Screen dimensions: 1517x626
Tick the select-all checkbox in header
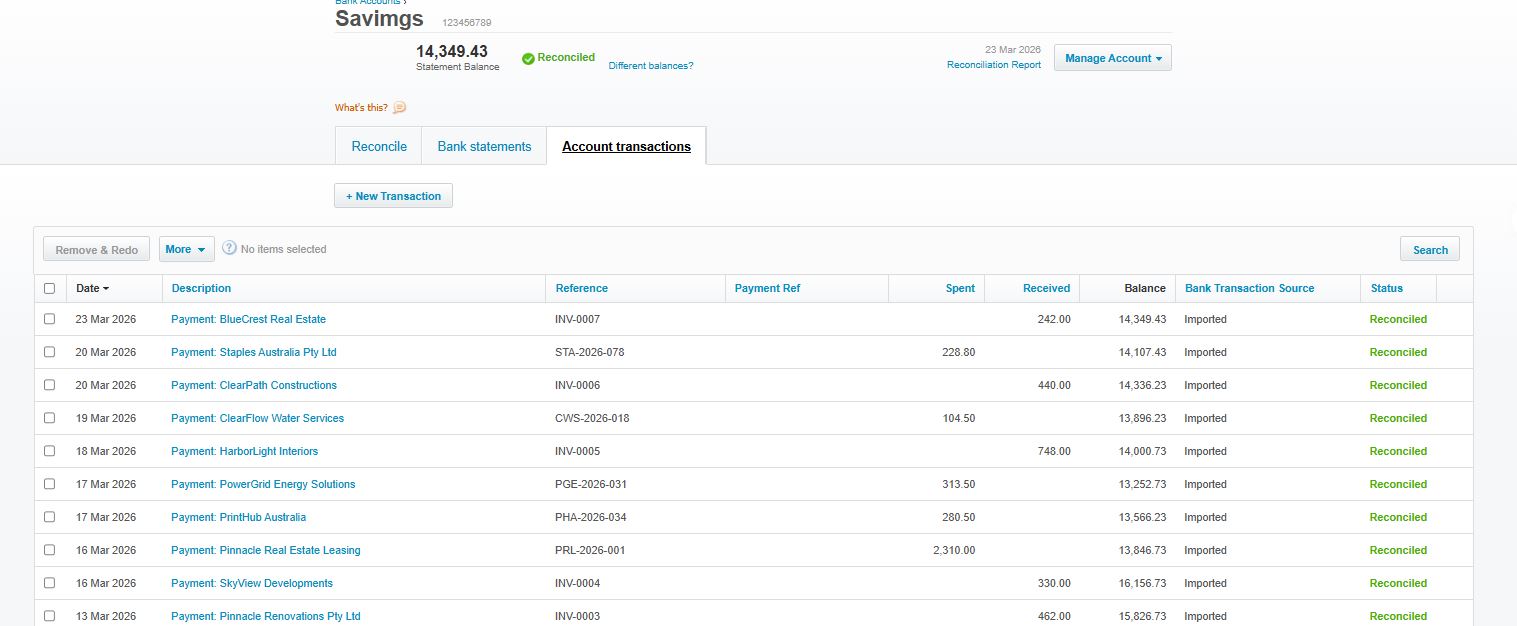pyautogui.click(x=50, y=288)
